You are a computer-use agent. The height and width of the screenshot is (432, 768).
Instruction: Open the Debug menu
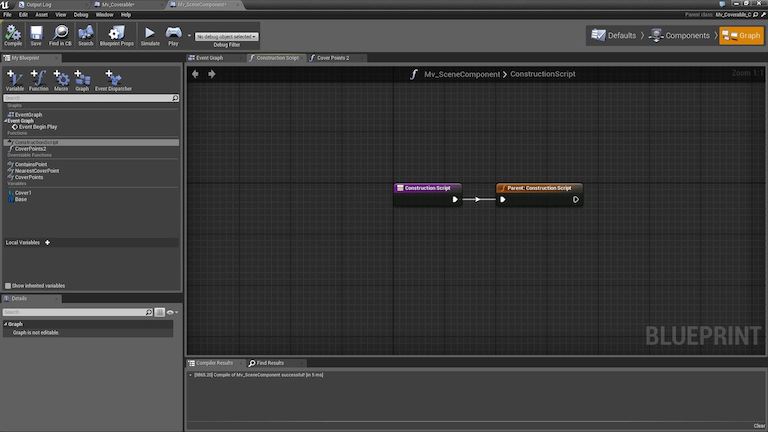click(81, 15)
